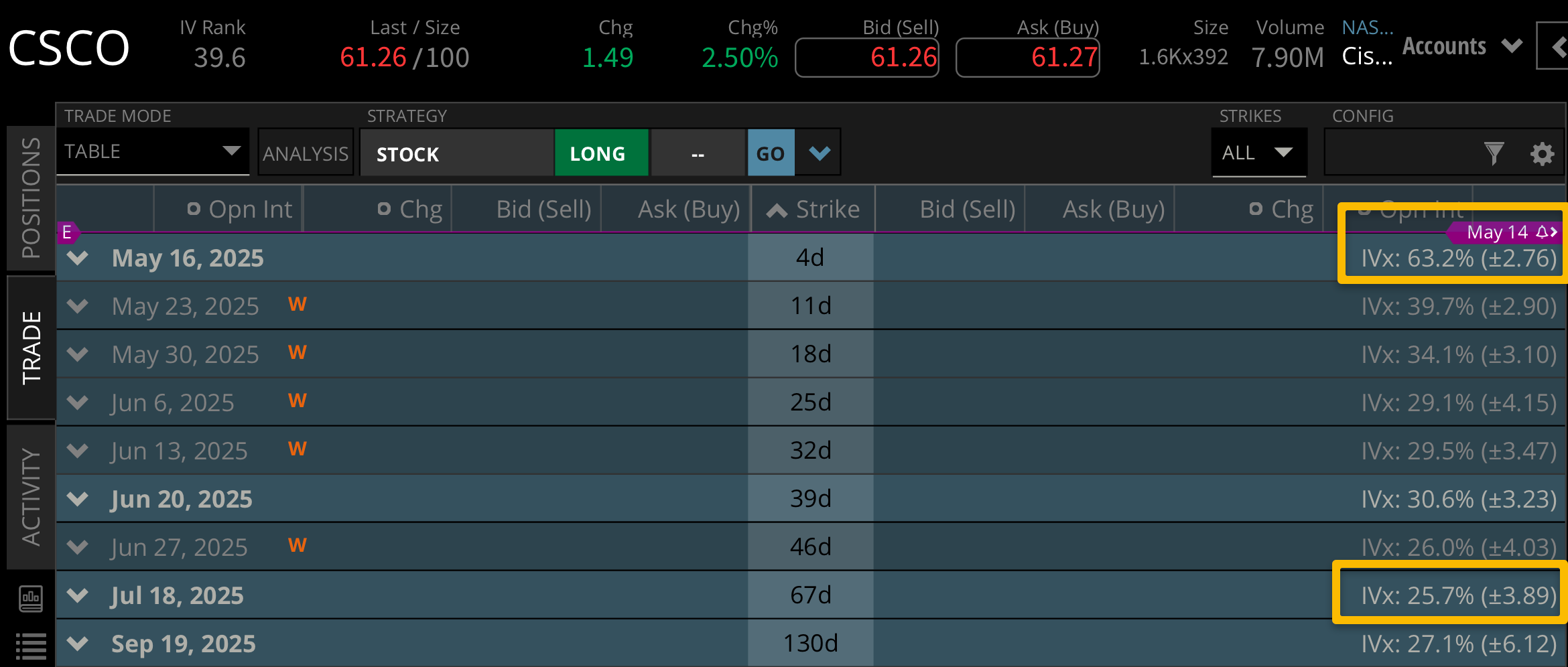Click the GO button
1568x667 pixels.
(771, 153)
